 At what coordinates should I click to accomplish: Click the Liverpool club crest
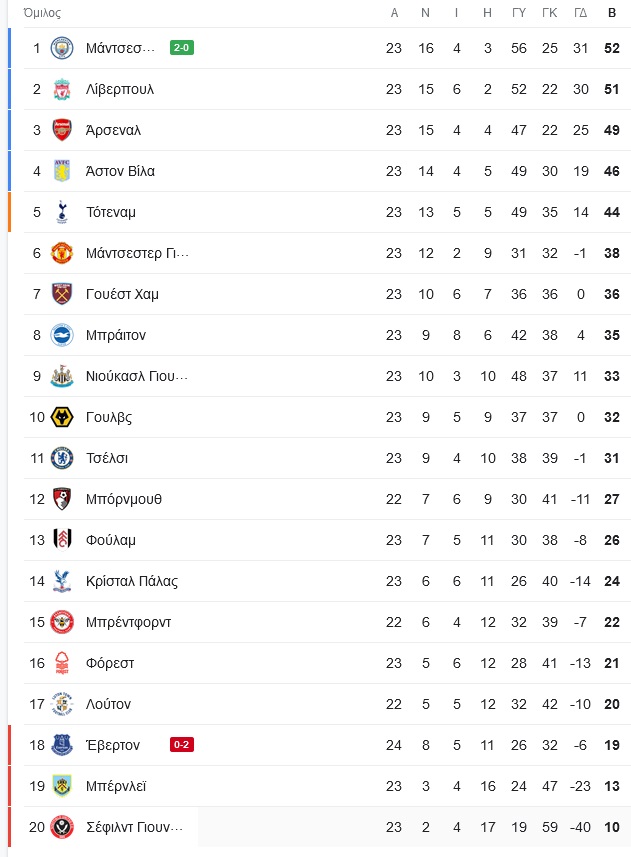[x=62, y=89]
